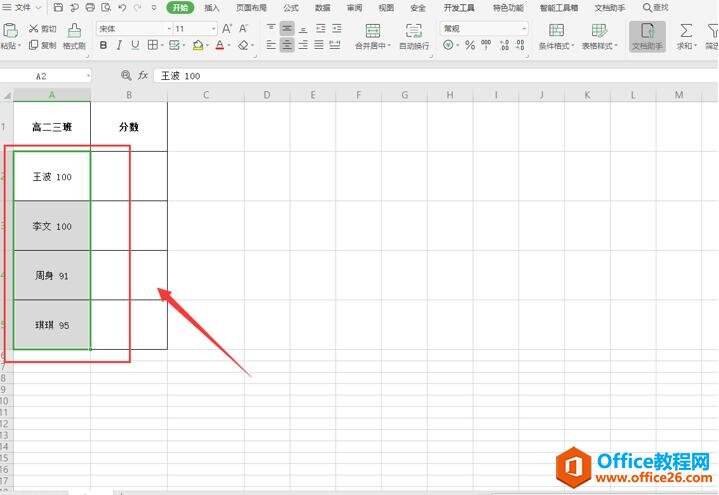Expand the font color dropdown arrow

pos(229,45)
